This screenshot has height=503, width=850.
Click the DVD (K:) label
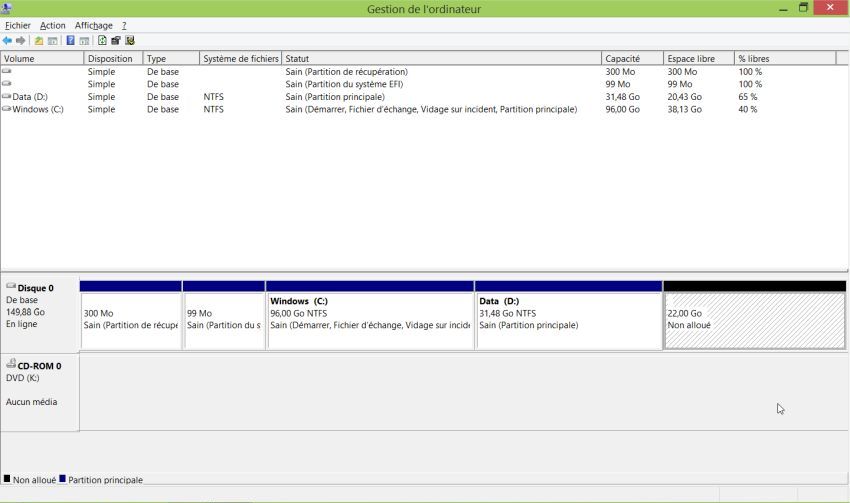coord(23,378)
